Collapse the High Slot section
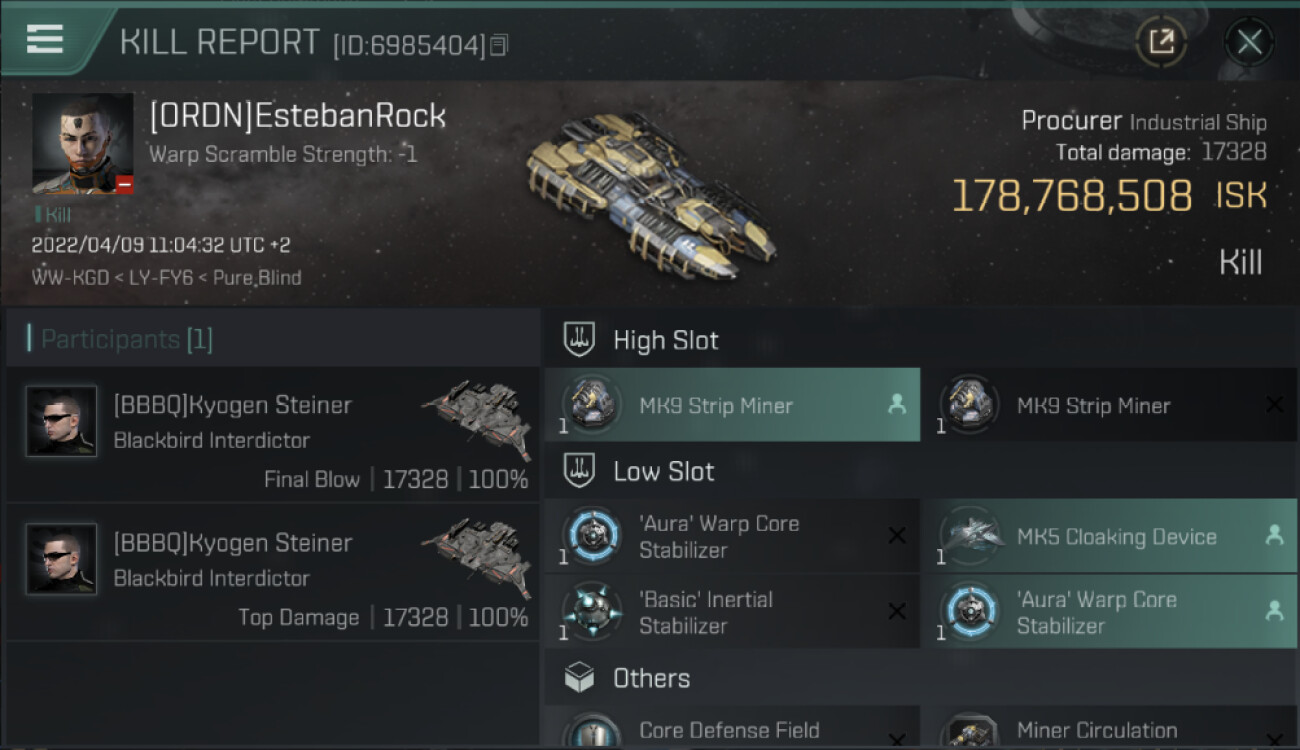 tap(665, 340)
